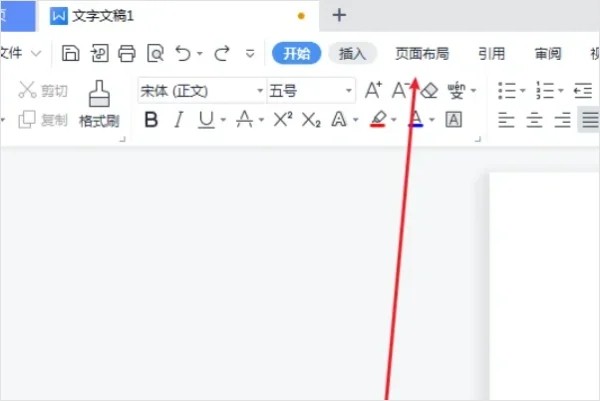This screenshot has height=401, width=600.
Task: Toggle justified text alignment
Action: click(589, 120)
